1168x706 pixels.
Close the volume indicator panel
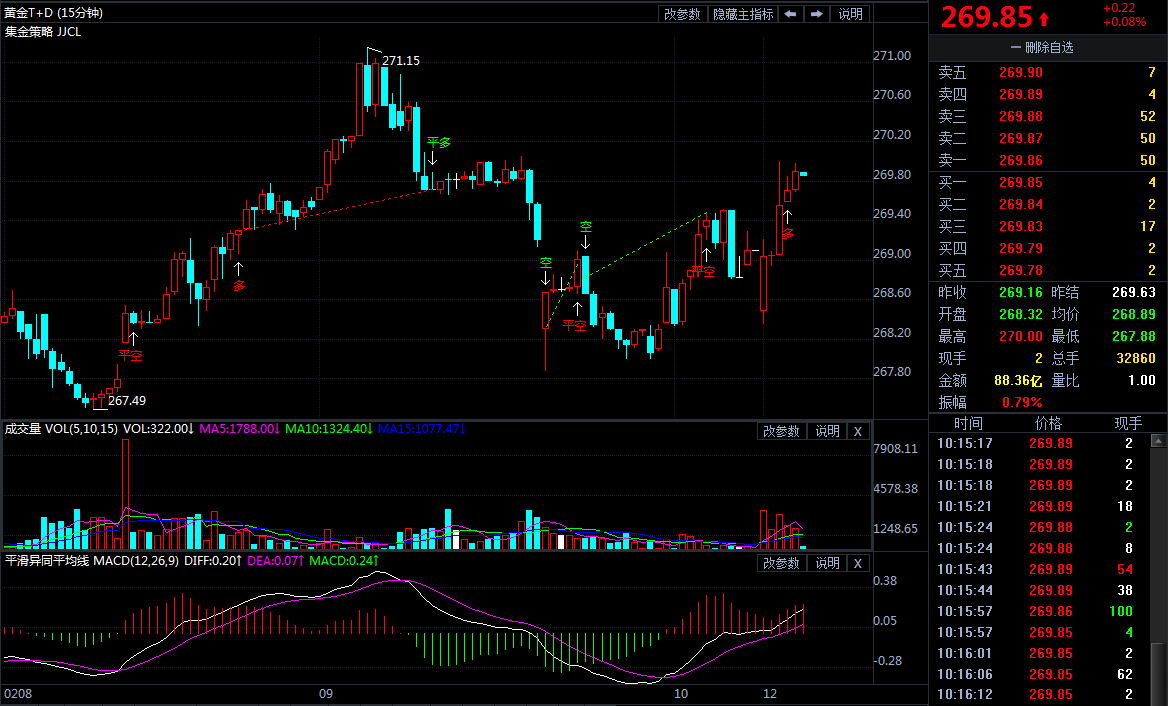[x=858, y=431]
